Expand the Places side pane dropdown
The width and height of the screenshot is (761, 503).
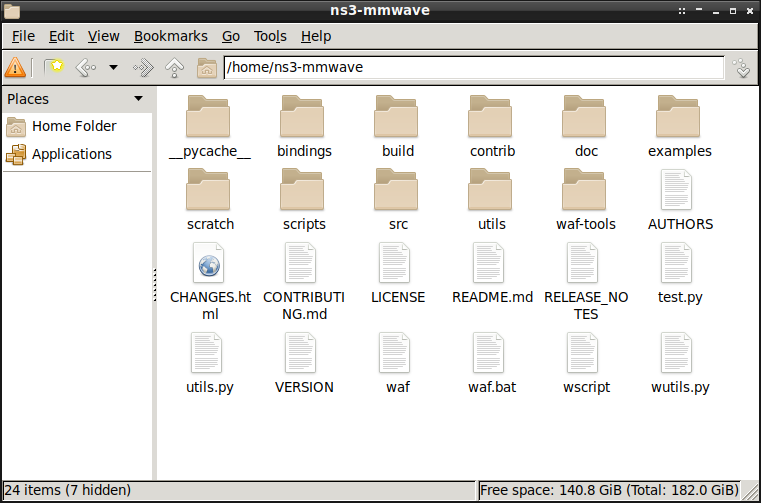point(138,99)
